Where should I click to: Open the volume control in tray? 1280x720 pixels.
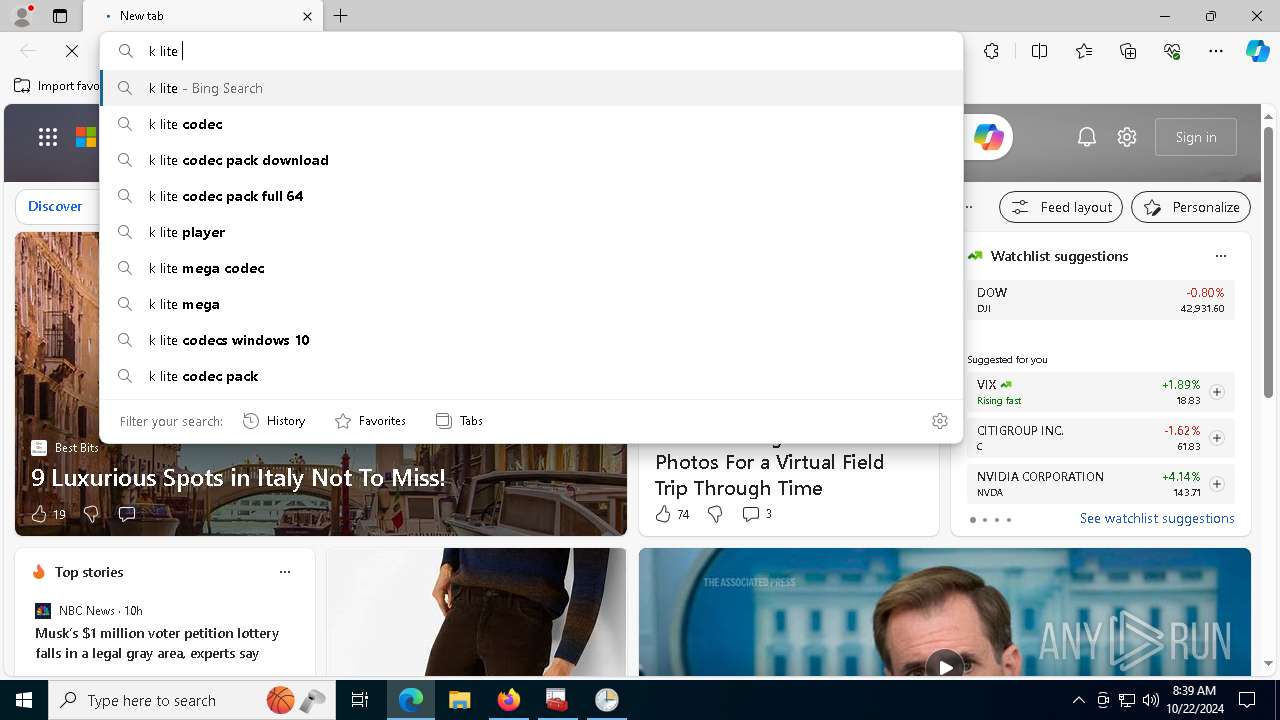pyautogui.click(x=1150, y=700)
